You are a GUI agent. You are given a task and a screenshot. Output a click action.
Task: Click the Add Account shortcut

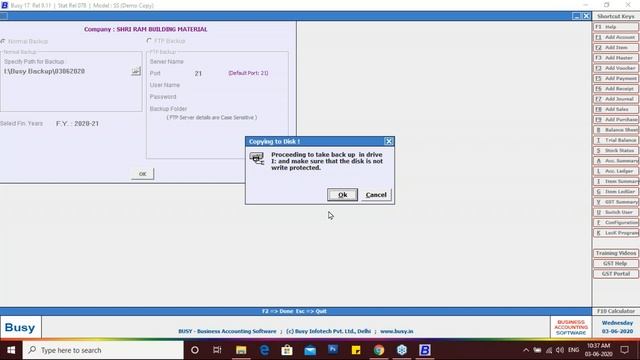[x=616, y=37]
